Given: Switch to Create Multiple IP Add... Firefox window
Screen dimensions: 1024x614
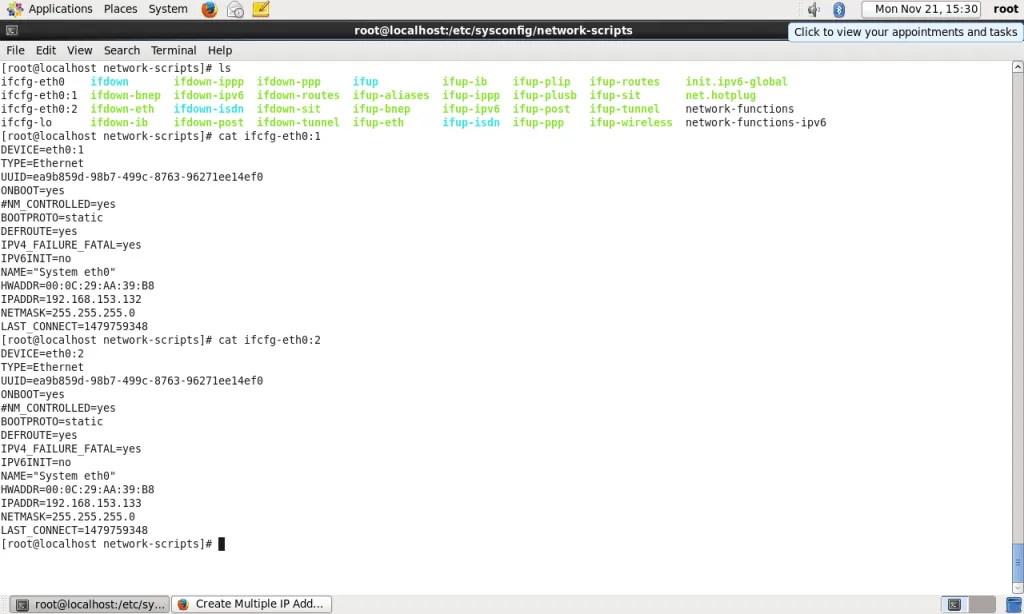Looking at the screenshot, I should tap(251, 604).
